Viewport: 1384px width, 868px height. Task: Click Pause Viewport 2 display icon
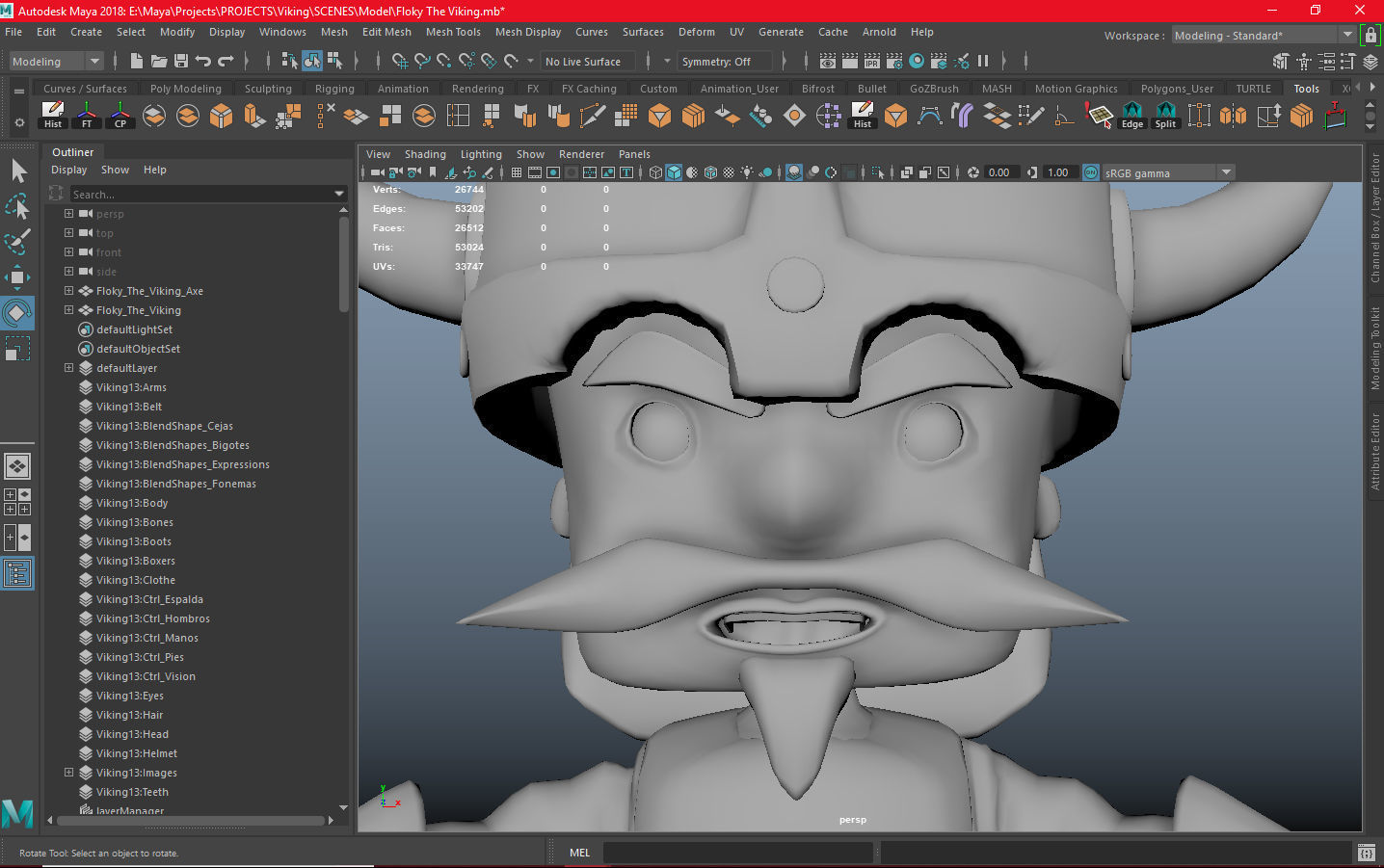pyautogui.click(x=983, y=61)
